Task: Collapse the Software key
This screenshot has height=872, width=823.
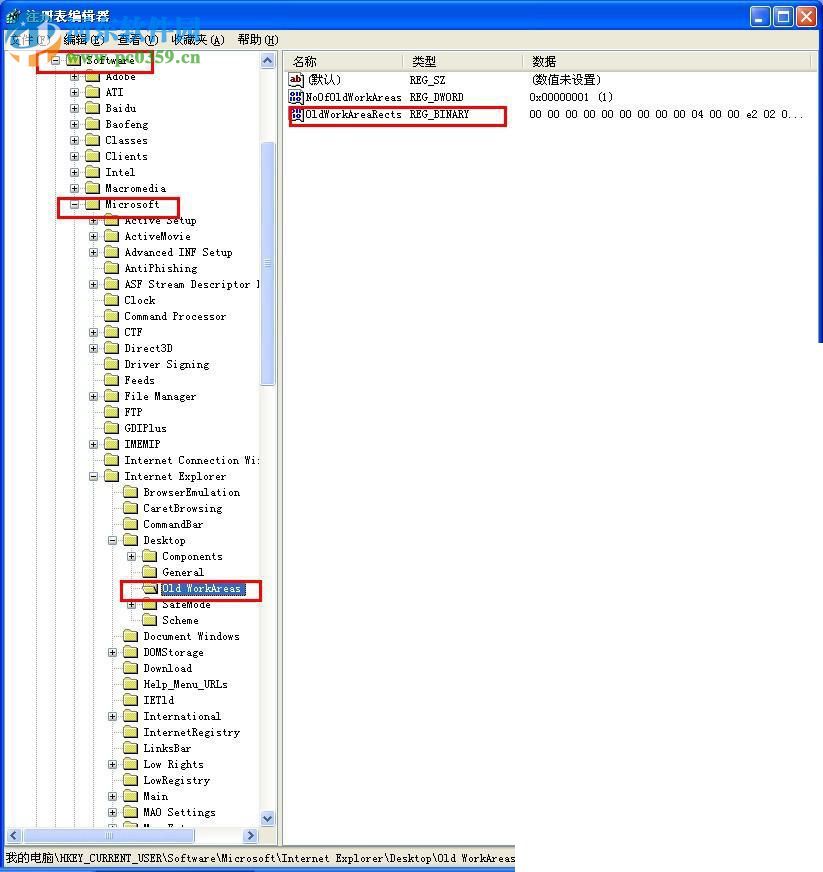Action: point(55,60)
